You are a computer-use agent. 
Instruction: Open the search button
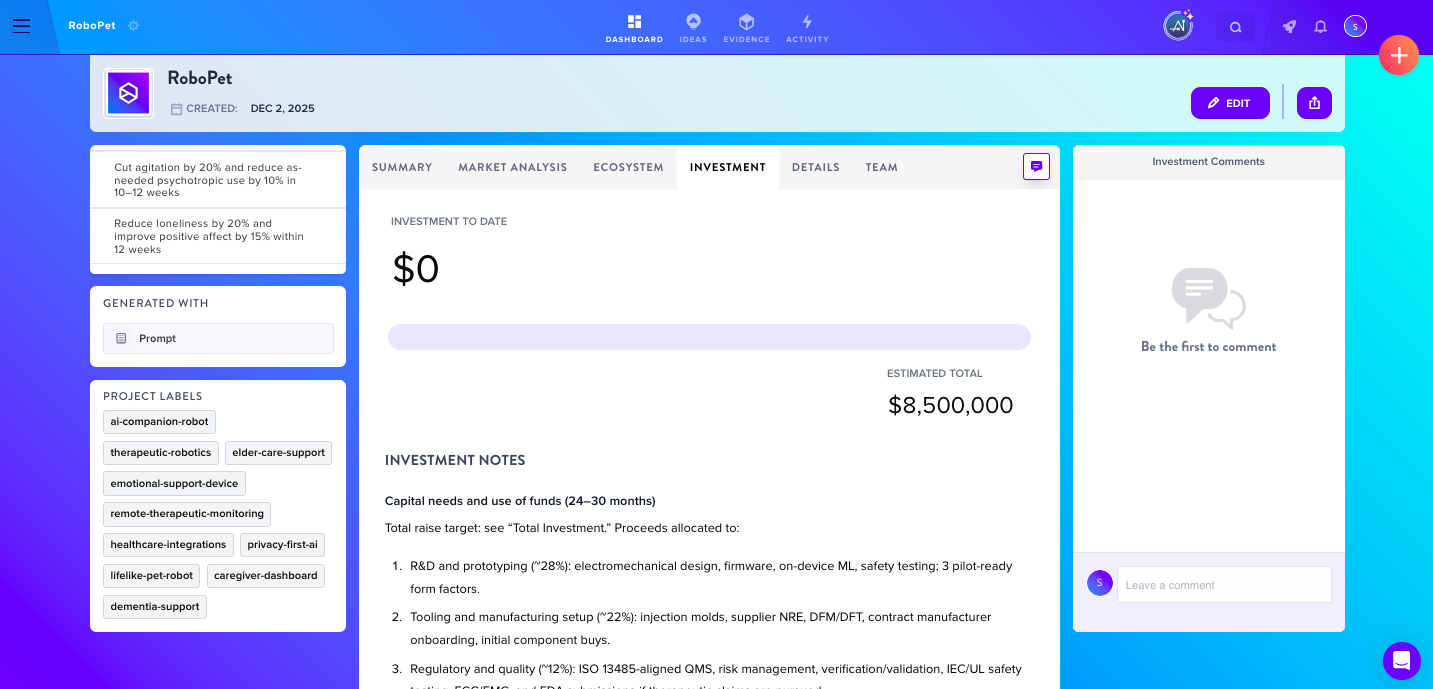point(1235,27)
